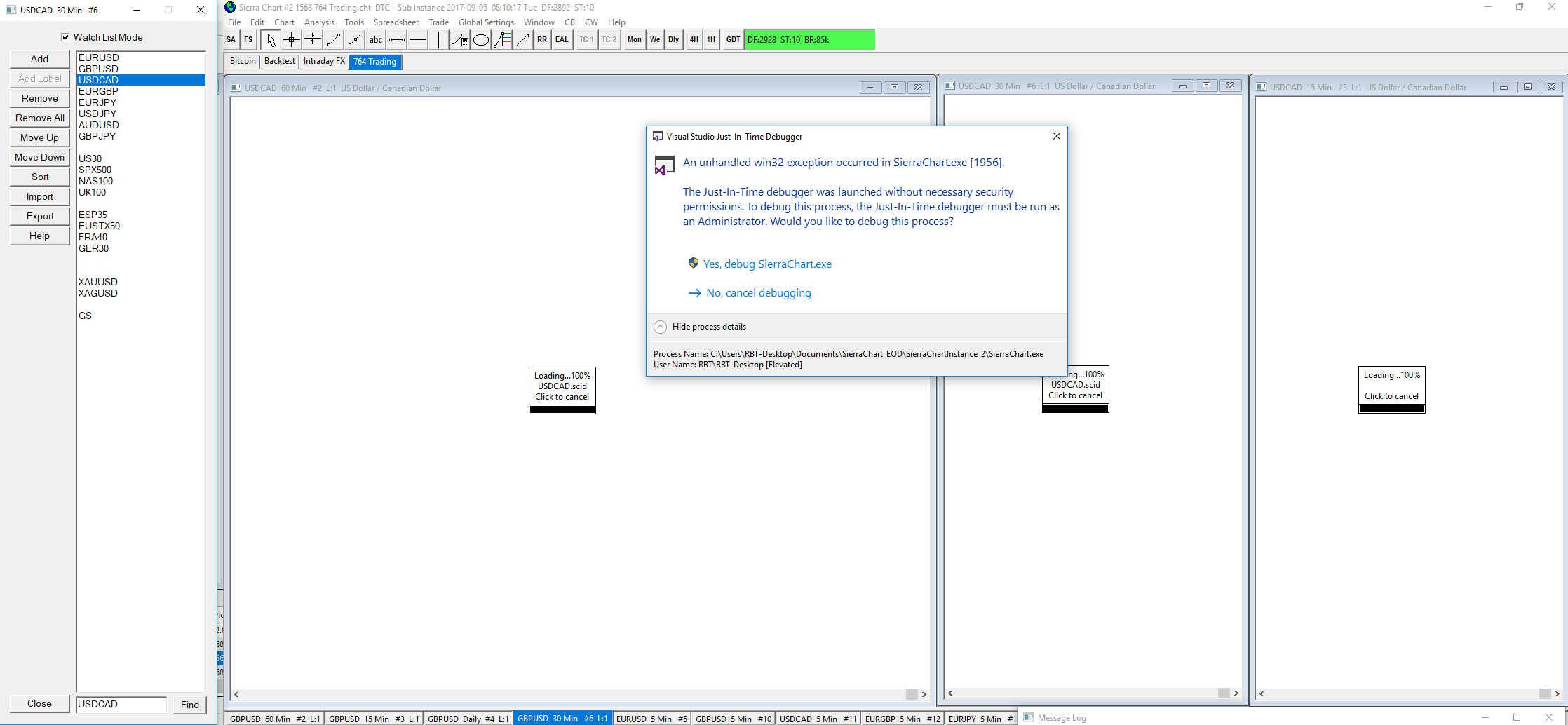Click the Move Up button

[x=40, y=138]
